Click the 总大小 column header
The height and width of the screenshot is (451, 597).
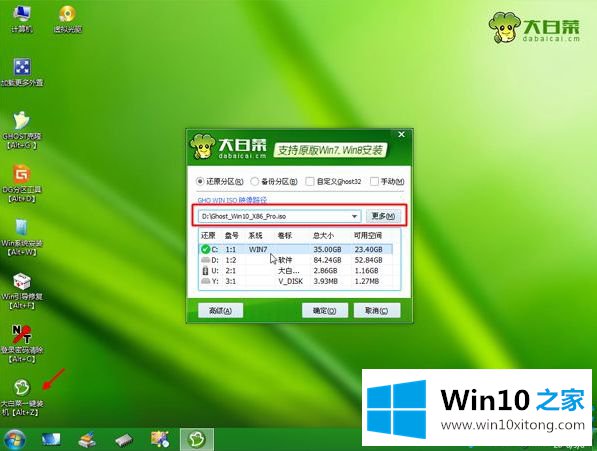coord(323,236)
